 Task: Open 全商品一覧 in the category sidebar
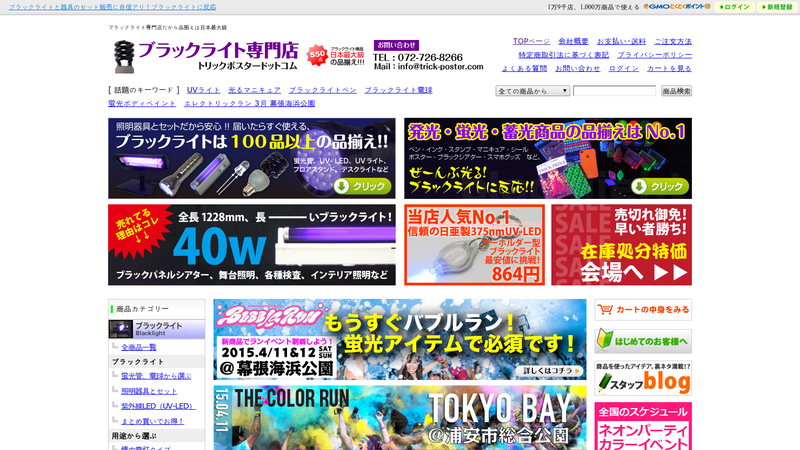(x=138, y=347)
